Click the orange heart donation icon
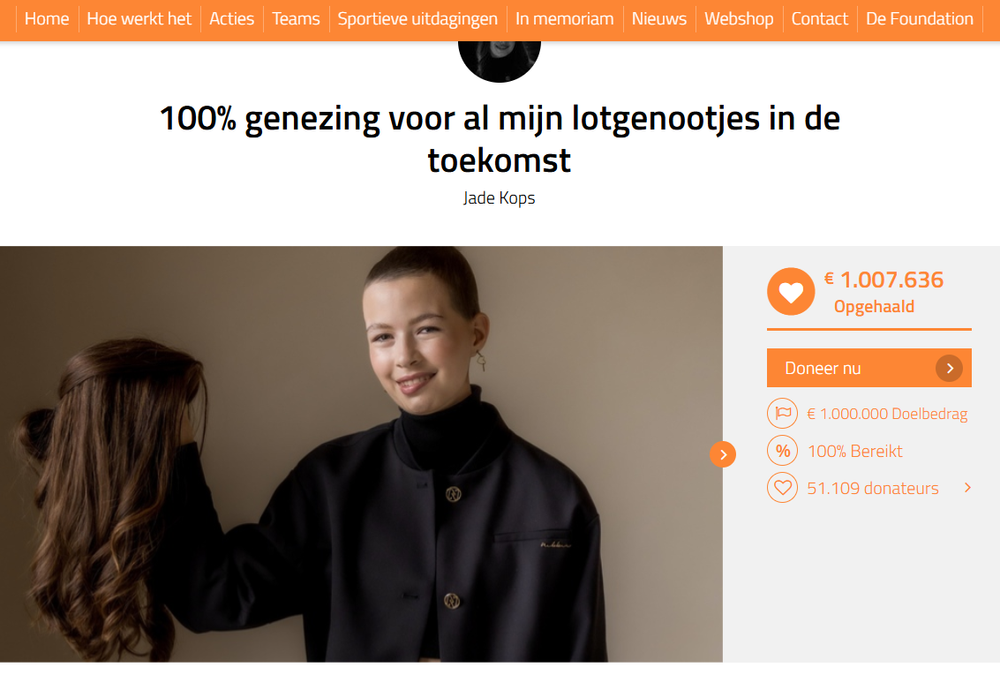 point(791,292)
